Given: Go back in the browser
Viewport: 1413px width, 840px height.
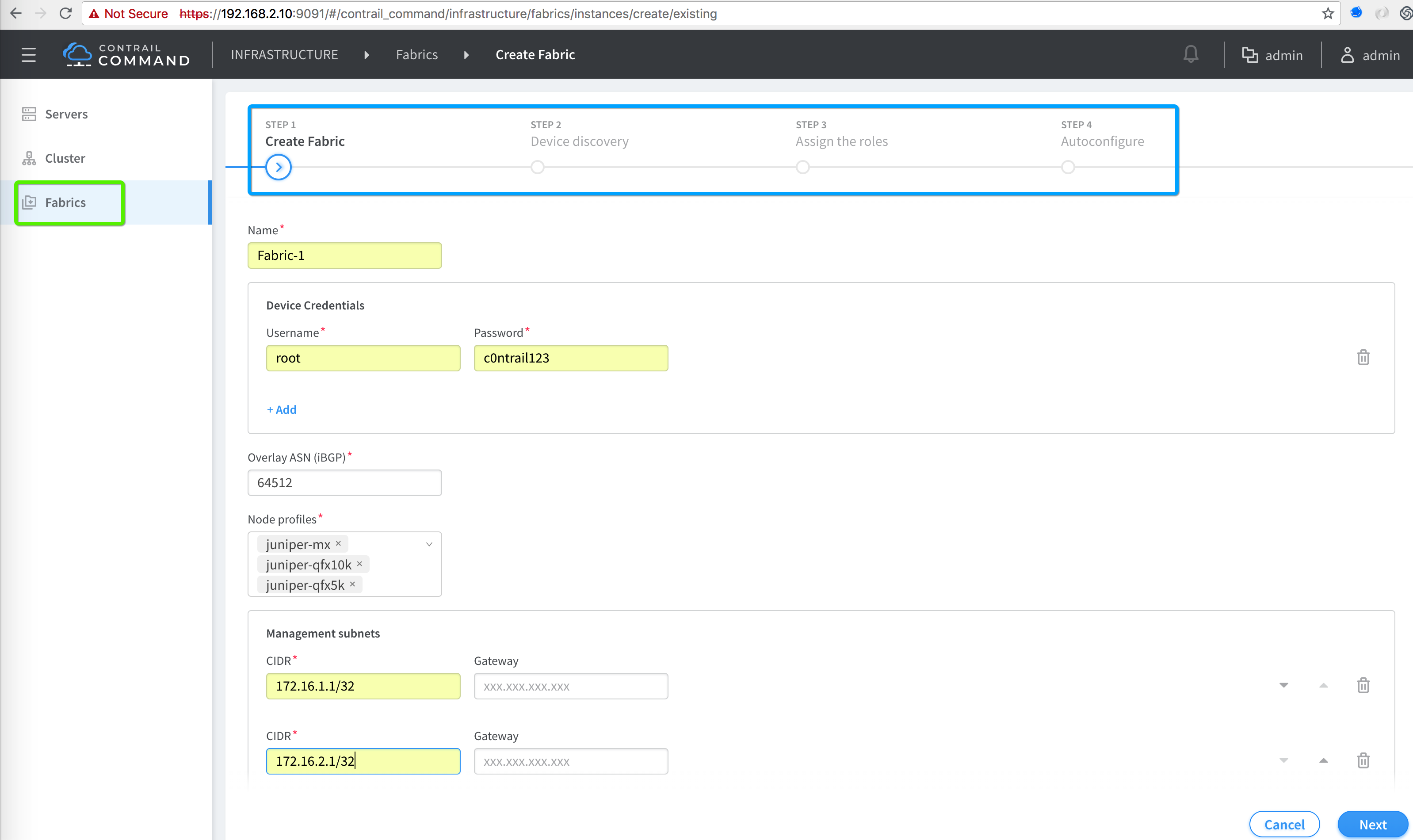Looking at the screenshot, I should coord(16,13).
